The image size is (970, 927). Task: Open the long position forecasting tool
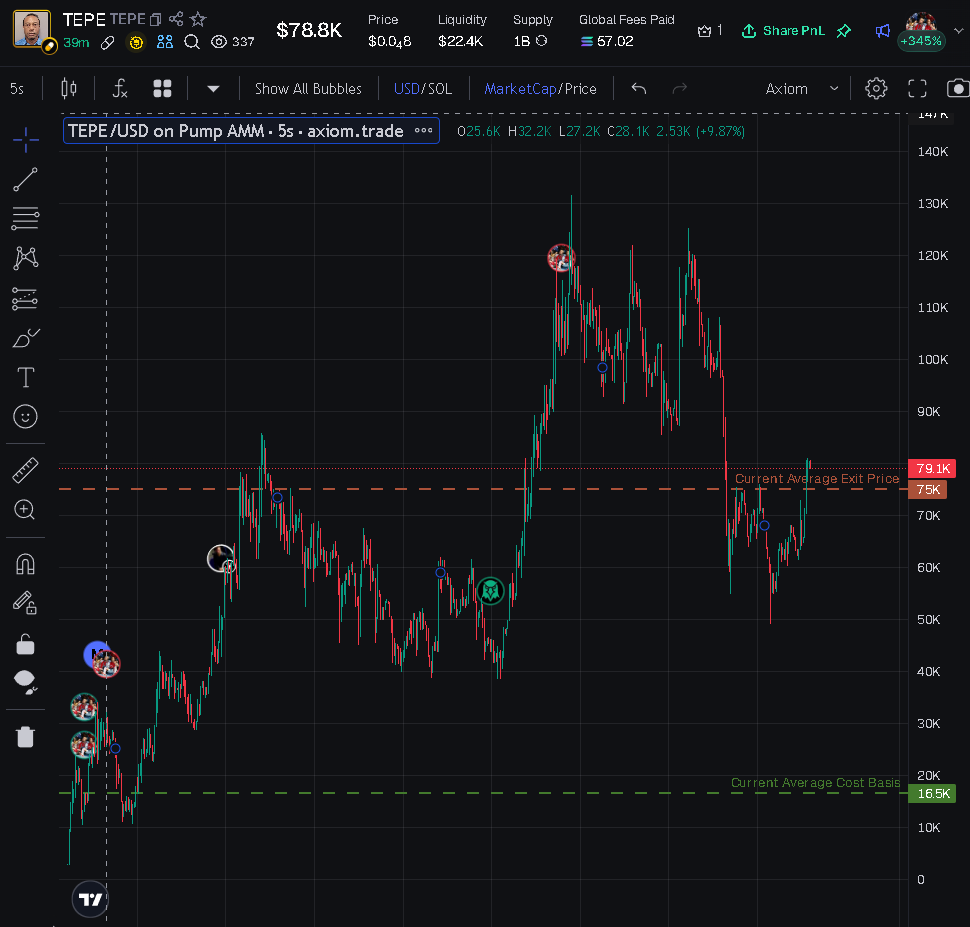tap(25, 298)
